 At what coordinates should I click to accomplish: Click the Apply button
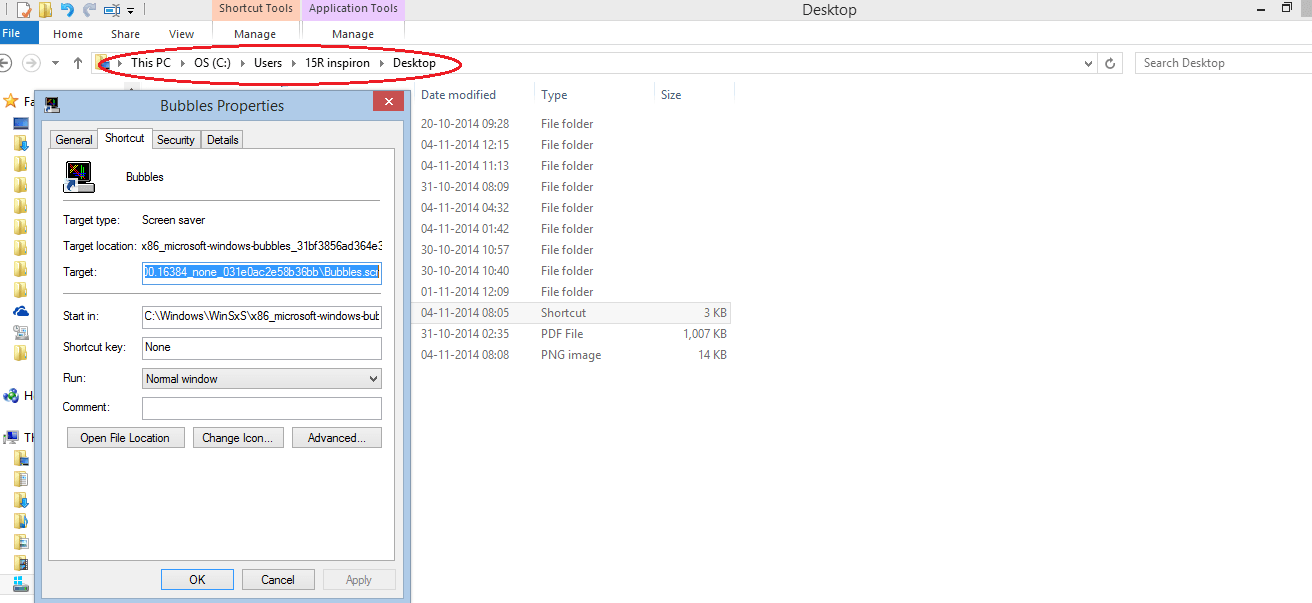tap(359, 580)
